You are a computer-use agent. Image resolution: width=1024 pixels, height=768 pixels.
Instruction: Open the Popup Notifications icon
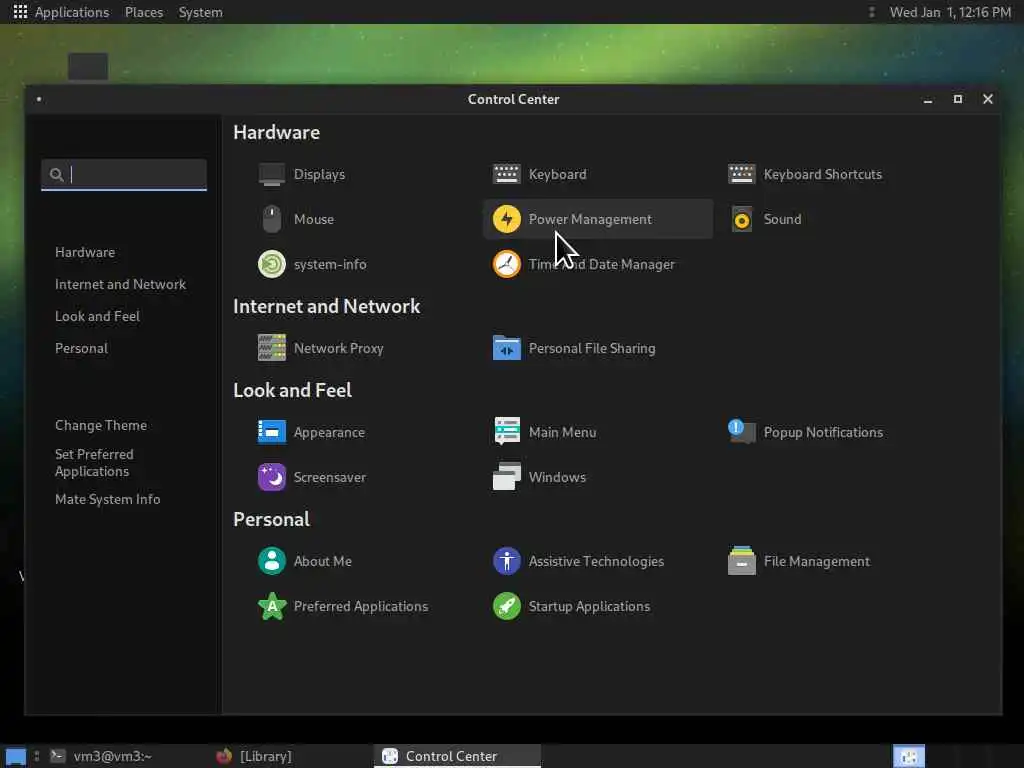tap(741, 432)
